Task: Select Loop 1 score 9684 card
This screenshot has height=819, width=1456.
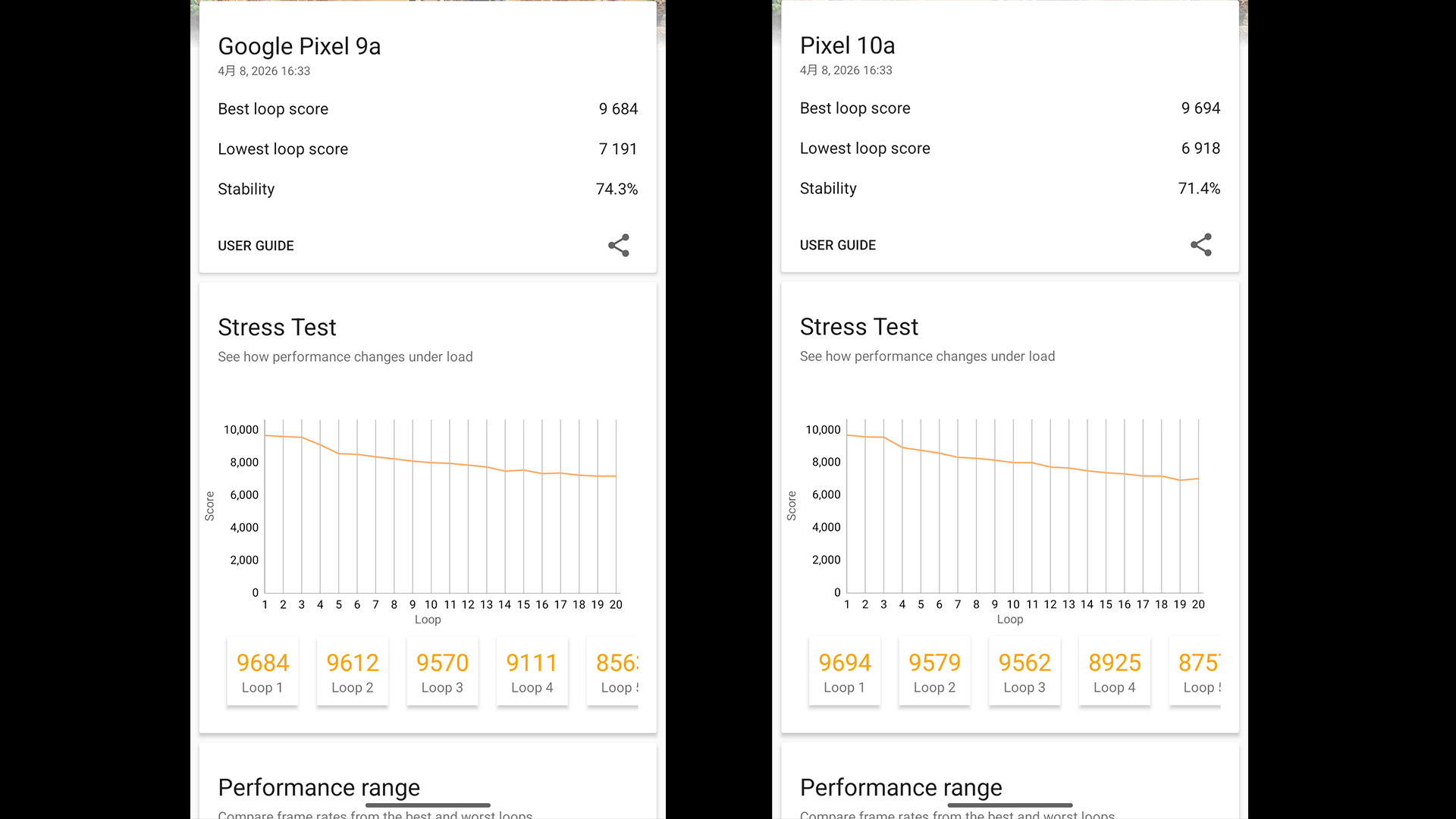Action: (x=262, y=672)
